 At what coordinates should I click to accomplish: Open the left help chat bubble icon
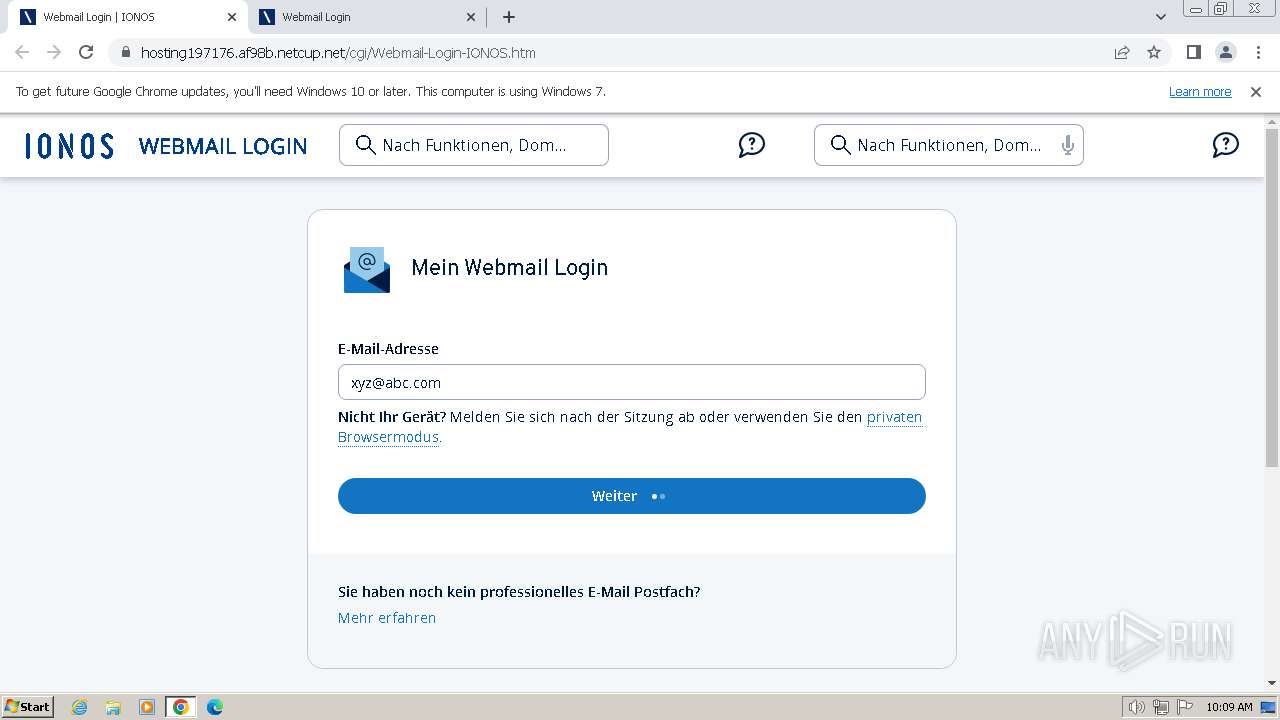(x=752, y=145)
